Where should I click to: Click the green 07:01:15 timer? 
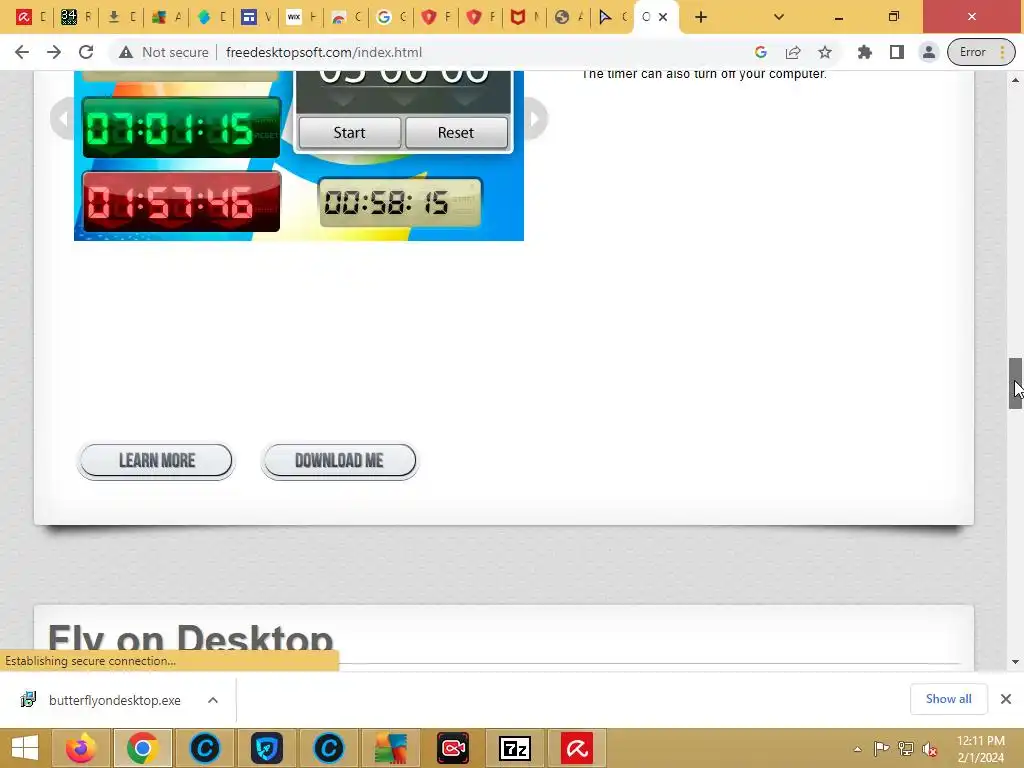[x=182, y=127]
